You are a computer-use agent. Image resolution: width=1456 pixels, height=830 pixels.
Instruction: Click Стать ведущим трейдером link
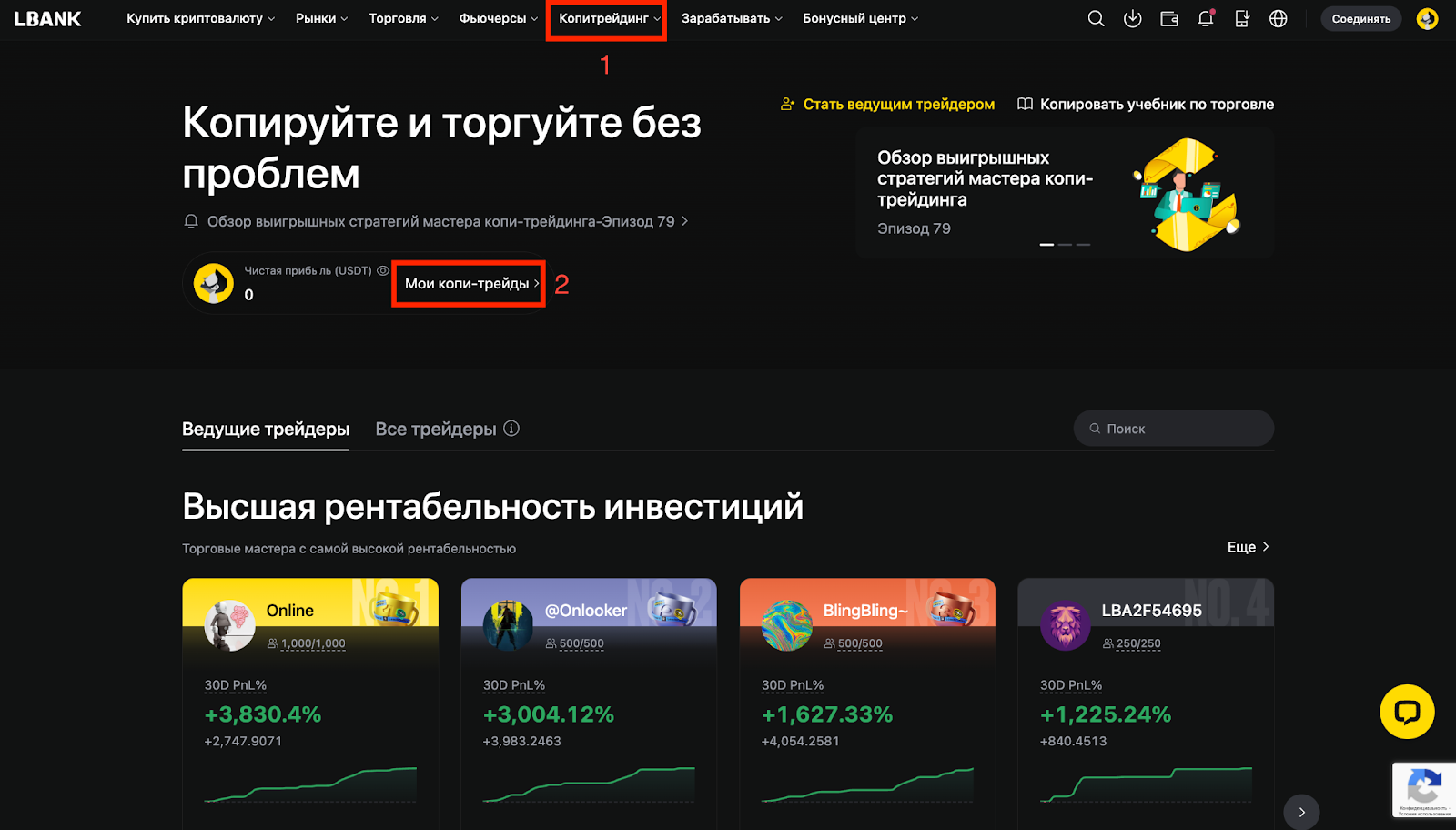[887, 105]
